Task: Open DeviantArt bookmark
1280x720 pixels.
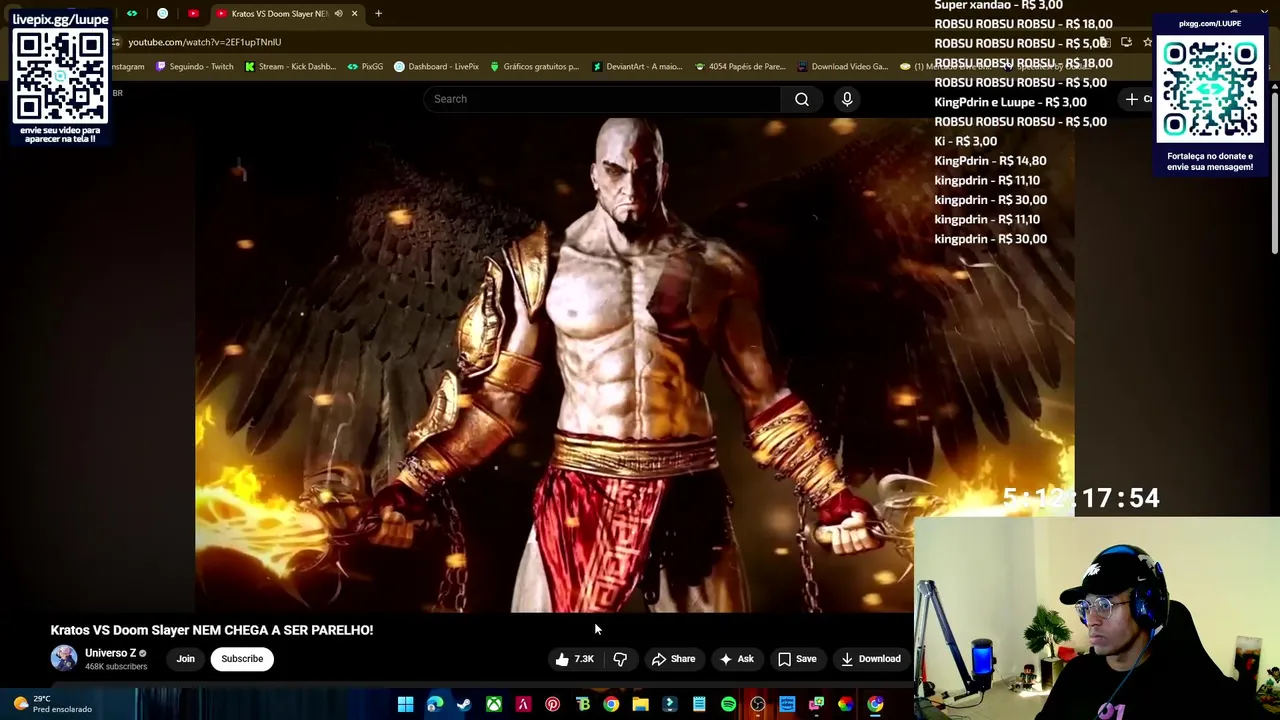Action: tap(637, 67)
